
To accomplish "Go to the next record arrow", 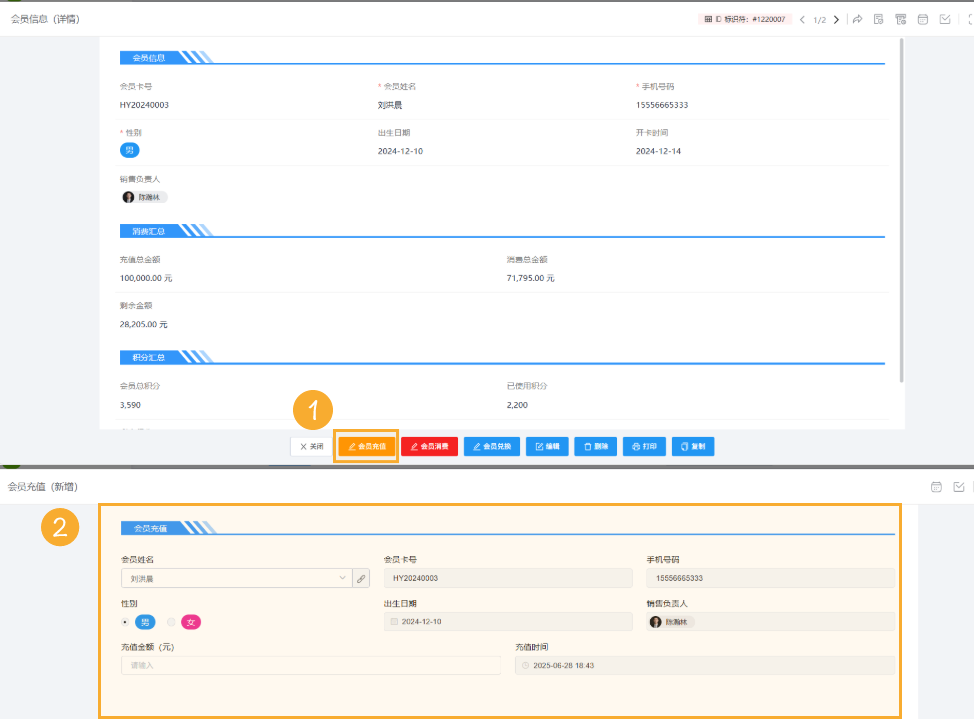I will 836,19.
